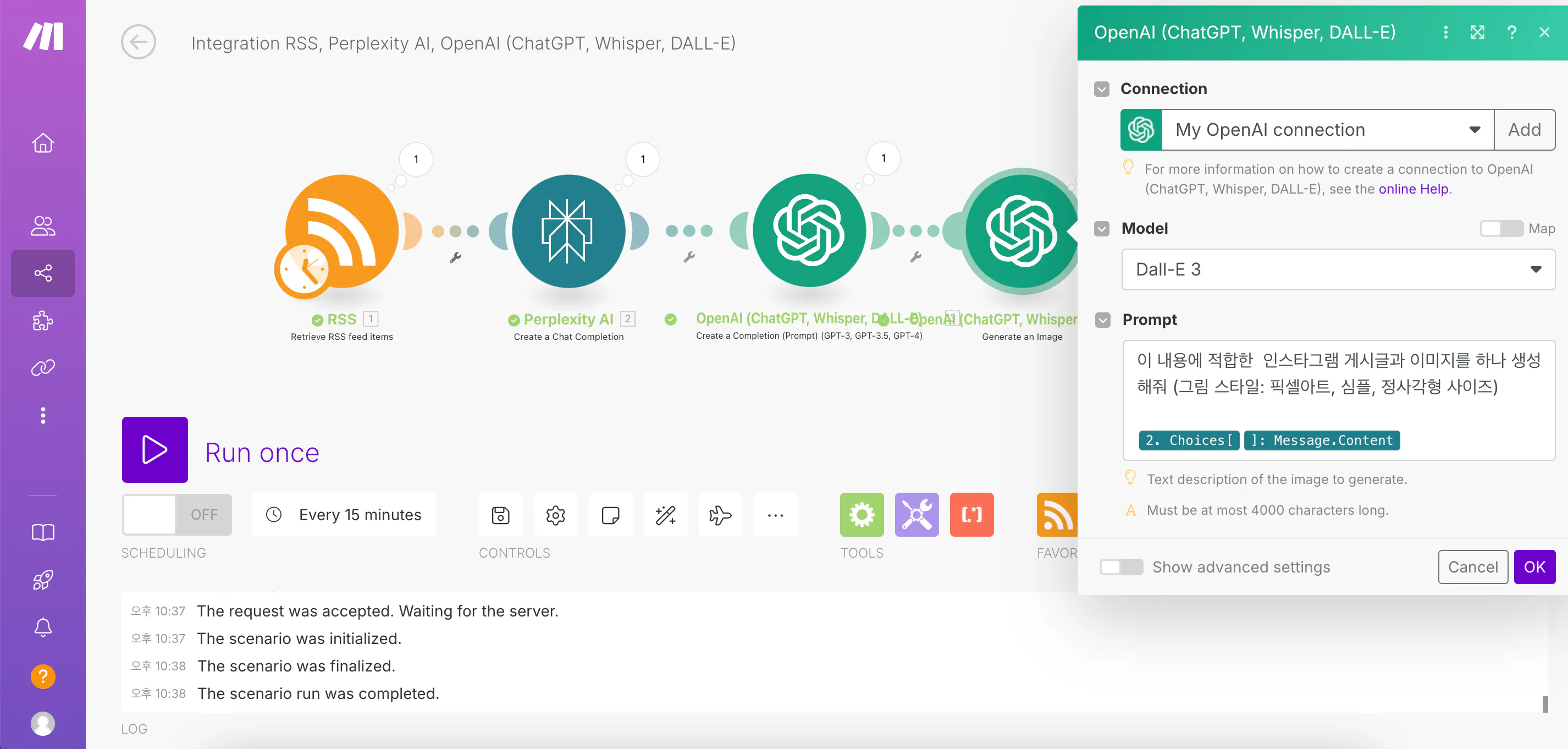Open the orange Help question icon
The width and height of the screenshot is (1568, 749).
[x=43, y=676]
